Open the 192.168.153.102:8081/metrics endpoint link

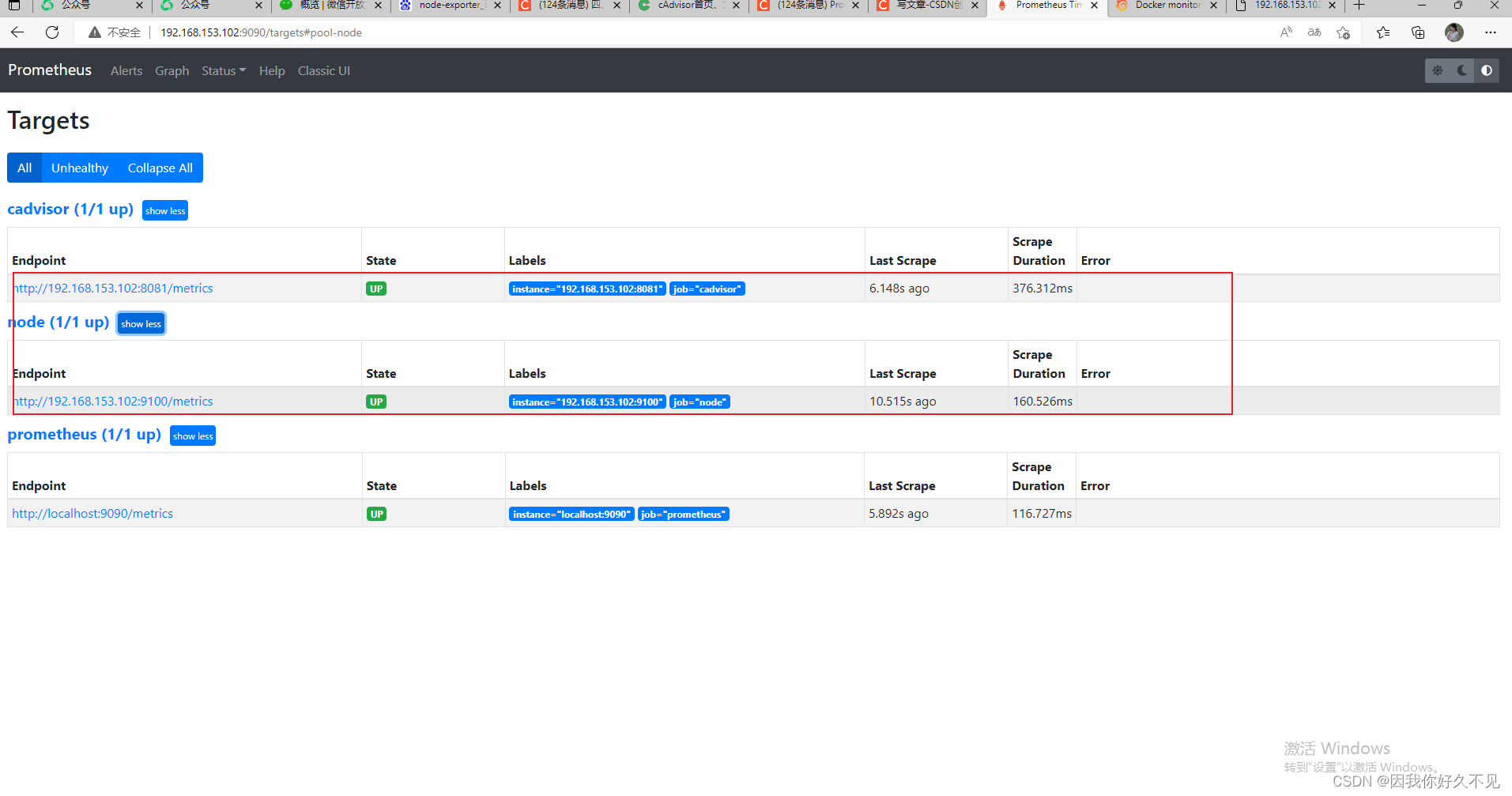pyautogui.click(x=113, y=288)
